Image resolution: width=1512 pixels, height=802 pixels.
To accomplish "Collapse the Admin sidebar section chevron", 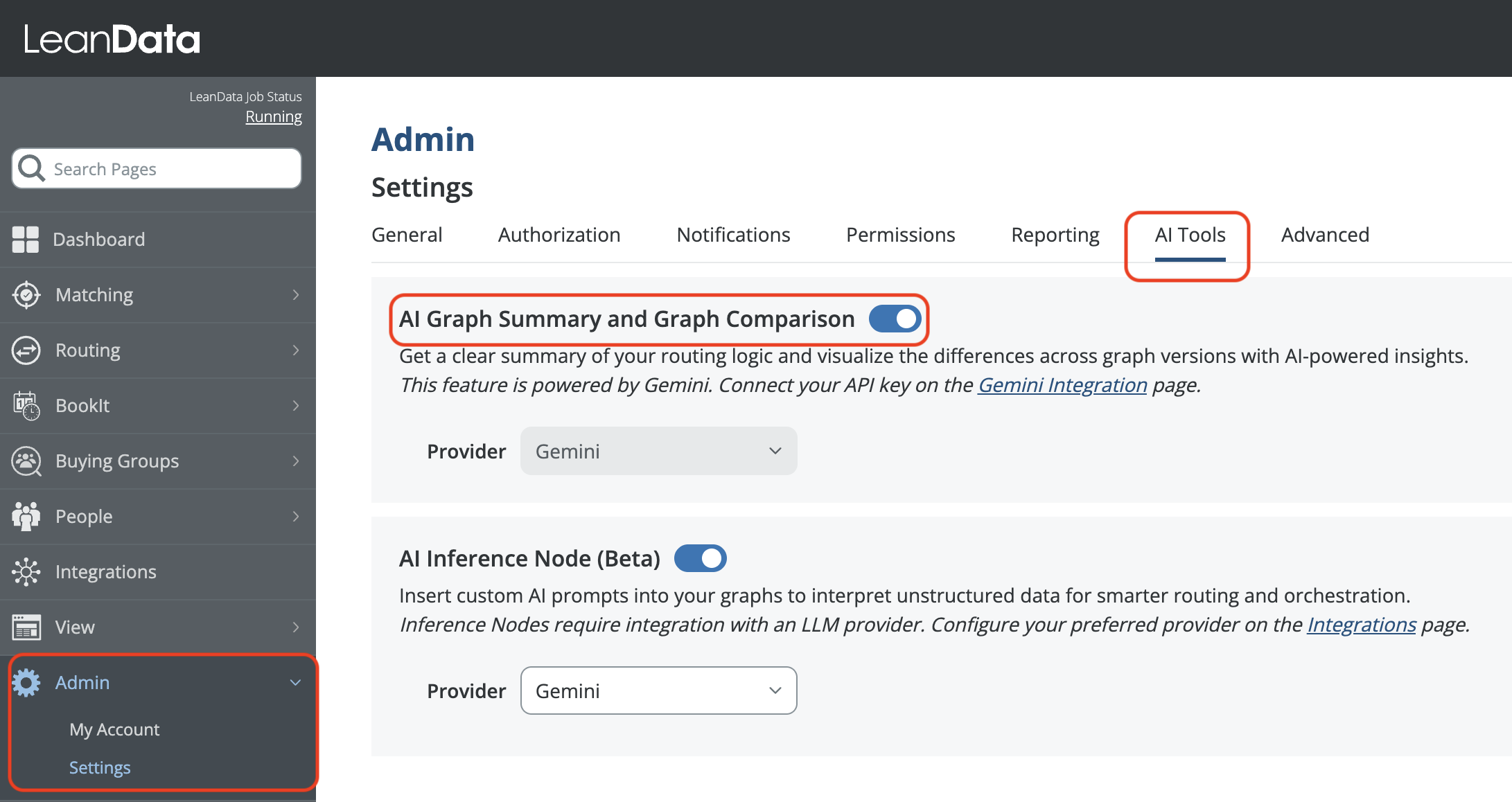I will point(295,683).
